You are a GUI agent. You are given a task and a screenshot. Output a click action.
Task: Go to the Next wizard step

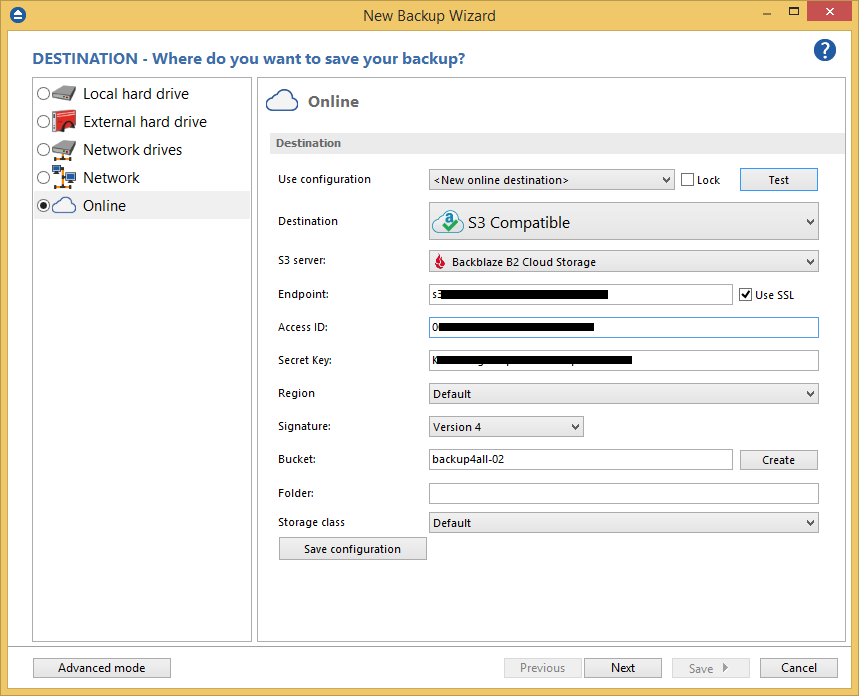623,668
